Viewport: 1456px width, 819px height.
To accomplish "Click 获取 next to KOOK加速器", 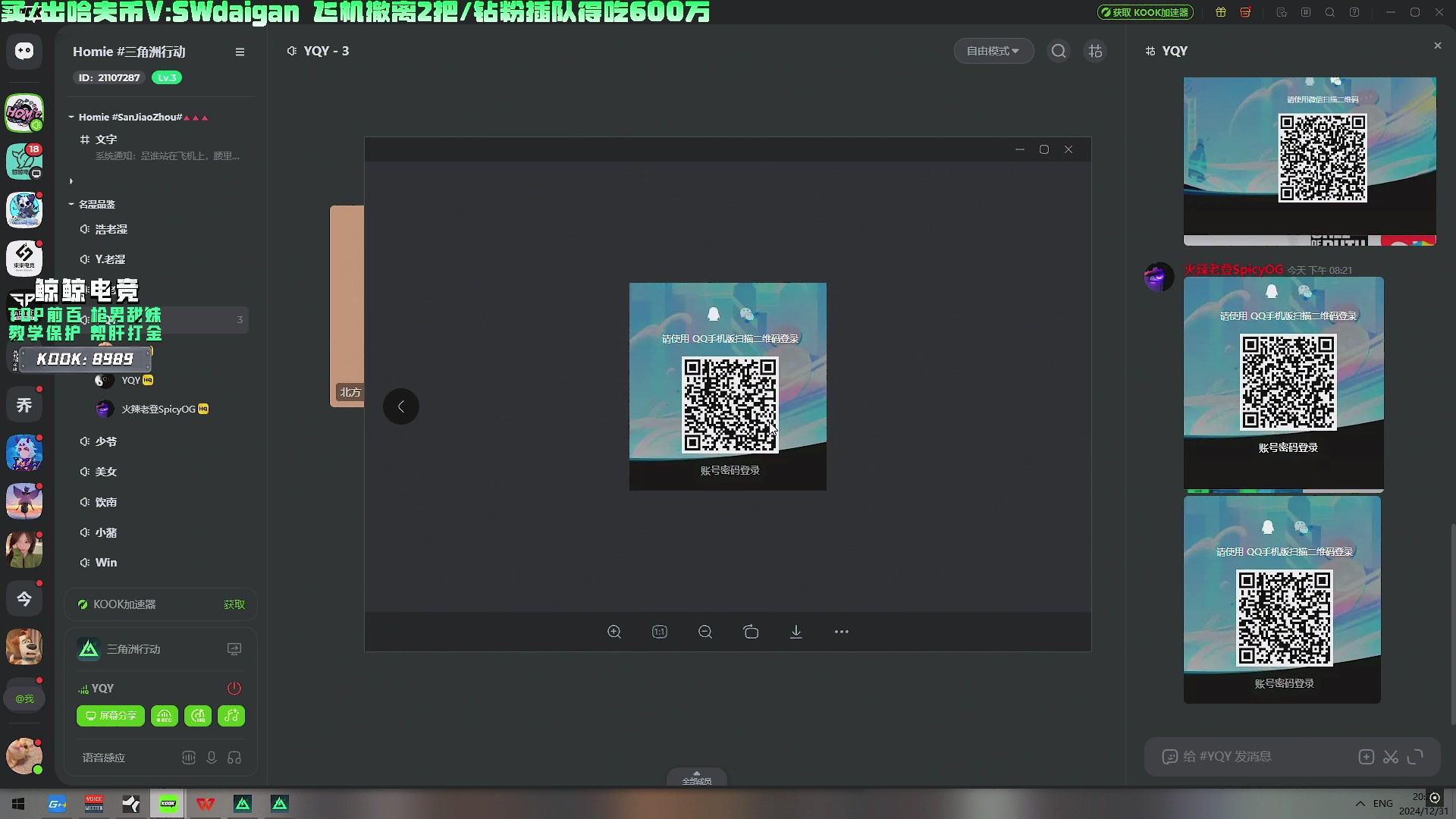I will tap(234, 604).
